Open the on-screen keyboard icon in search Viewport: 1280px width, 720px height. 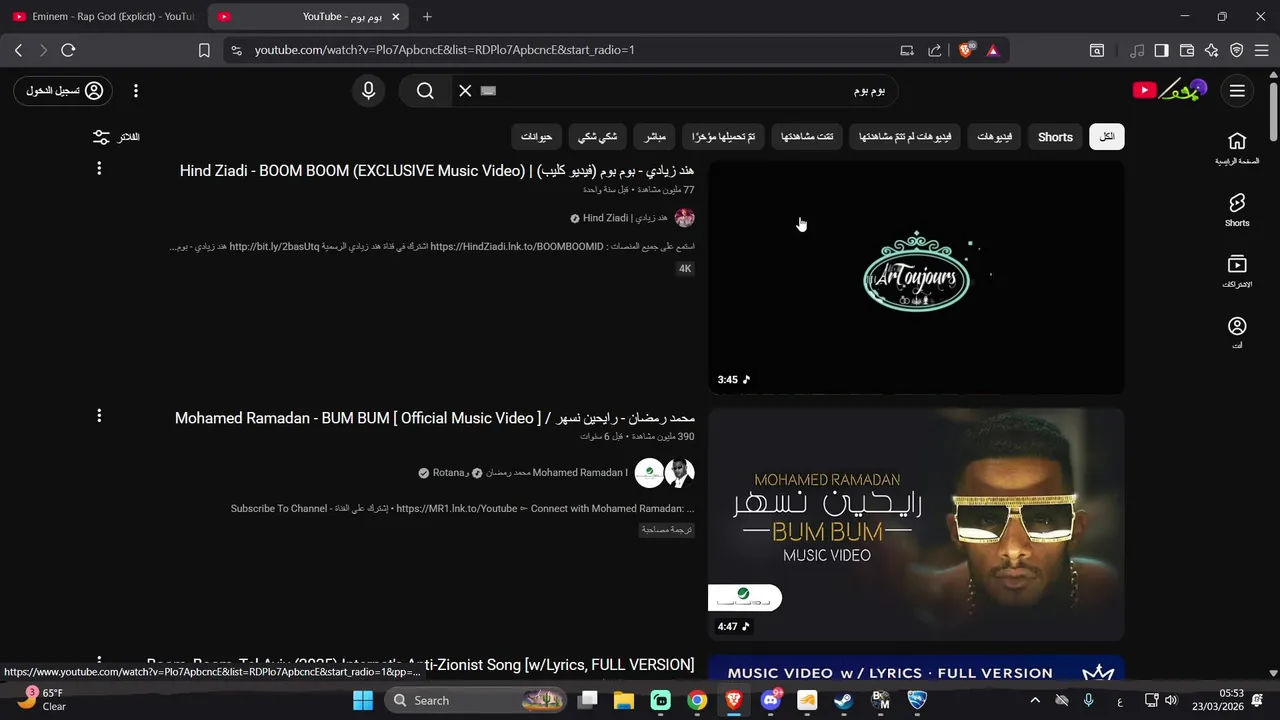coord(488,91)
